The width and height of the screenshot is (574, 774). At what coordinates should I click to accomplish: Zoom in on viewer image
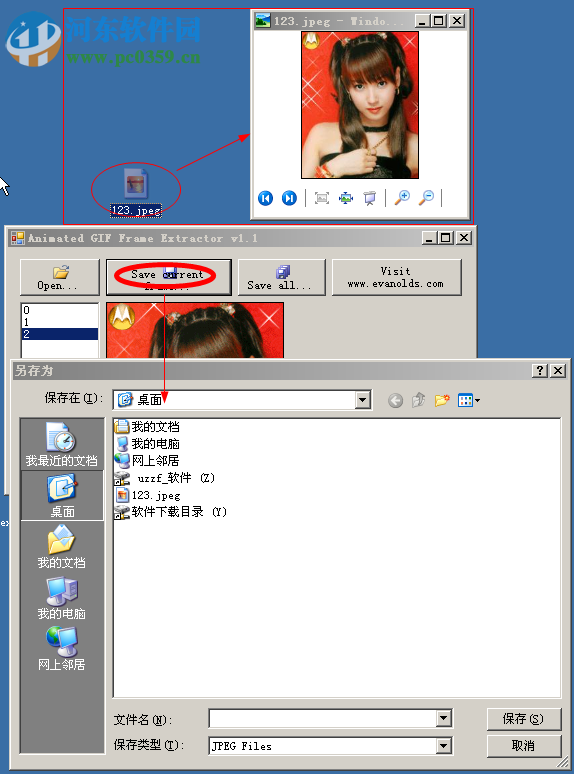point(402,198)
